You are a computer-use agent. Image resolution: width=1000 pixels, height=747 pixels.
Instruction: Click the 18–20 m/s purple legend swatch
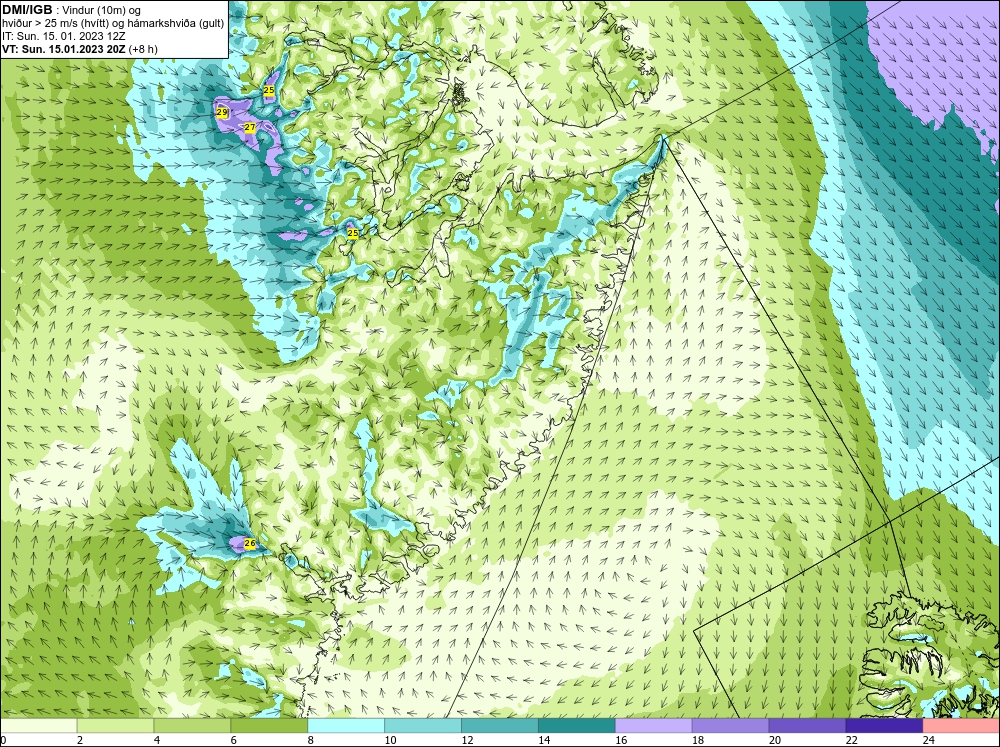pos(730,725)
